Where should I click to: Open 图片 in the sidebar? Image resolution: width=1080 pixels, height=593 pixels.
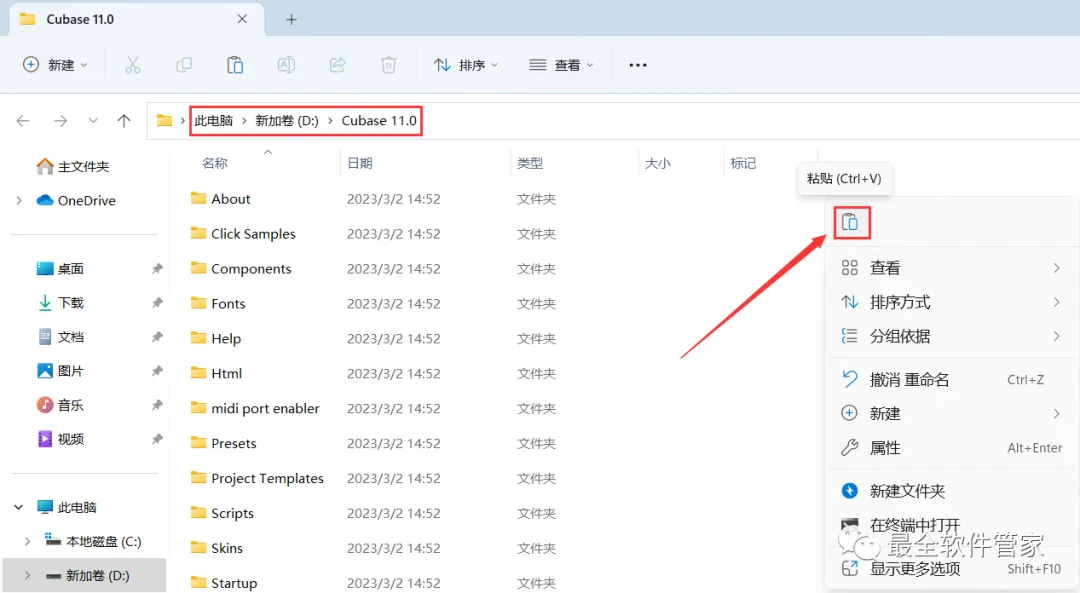click(x=60, y=371)
